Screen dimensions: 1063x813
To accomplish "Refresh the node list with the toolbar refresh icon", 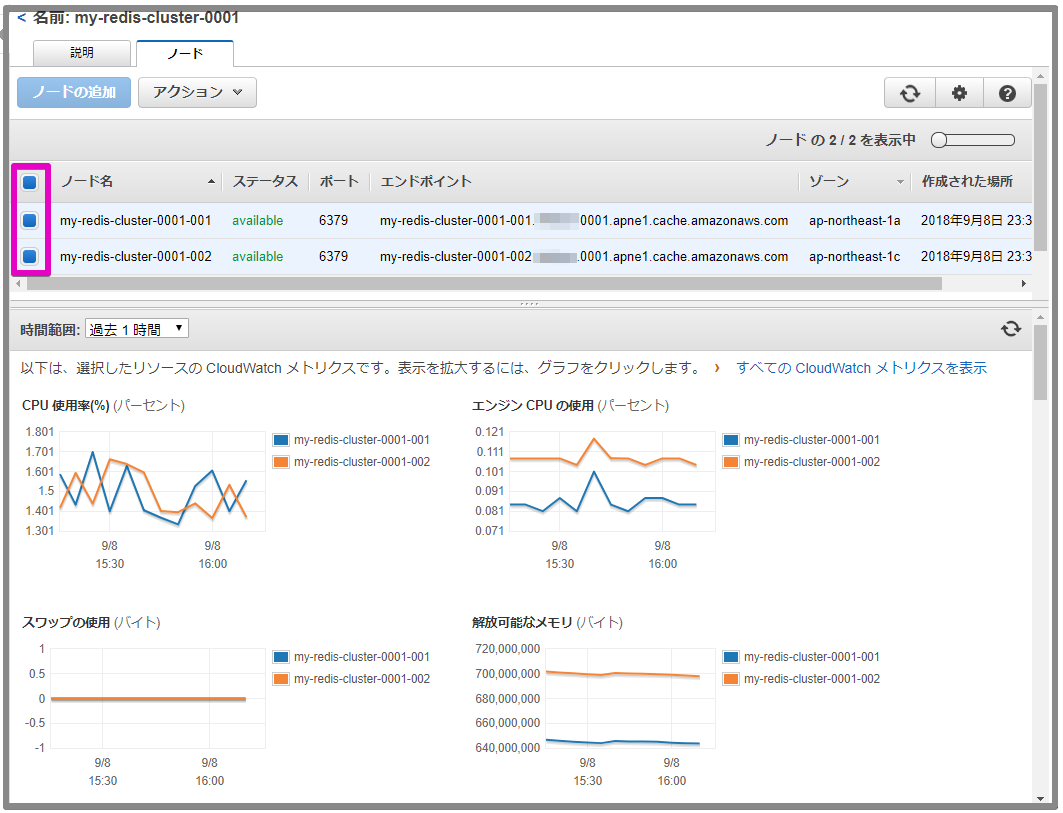I will pyautogui.click(x=910, y=93).
